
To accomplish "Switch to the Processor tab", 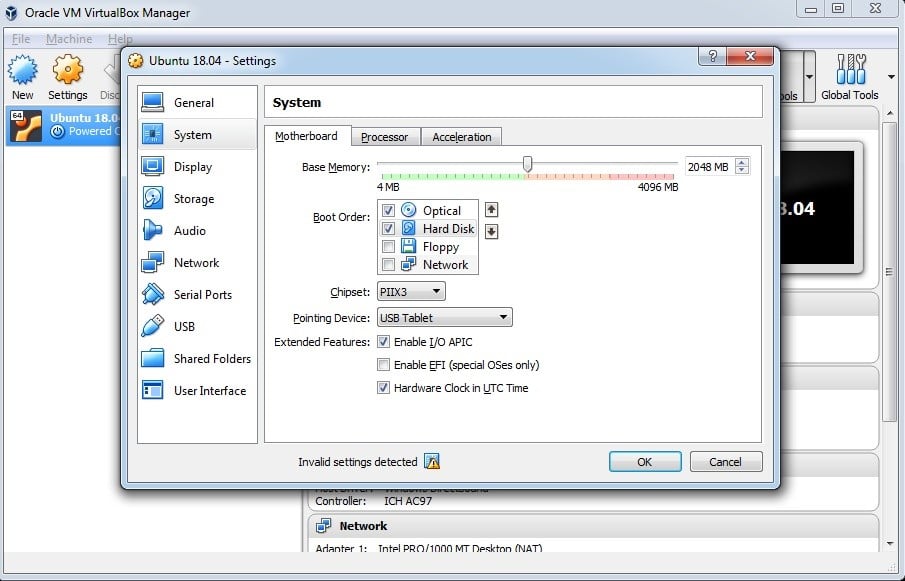I will click(x=384, y=137).
